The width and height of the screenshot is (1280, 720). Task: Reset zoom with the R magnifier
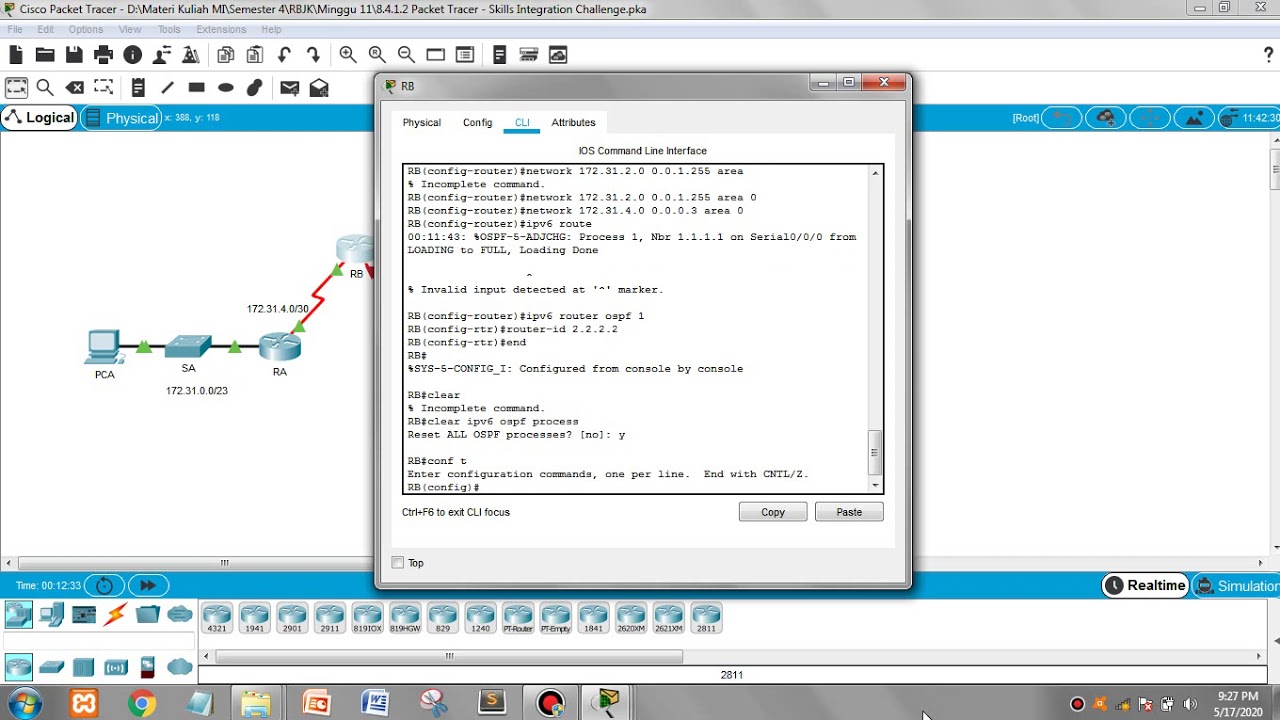(377, 55)
